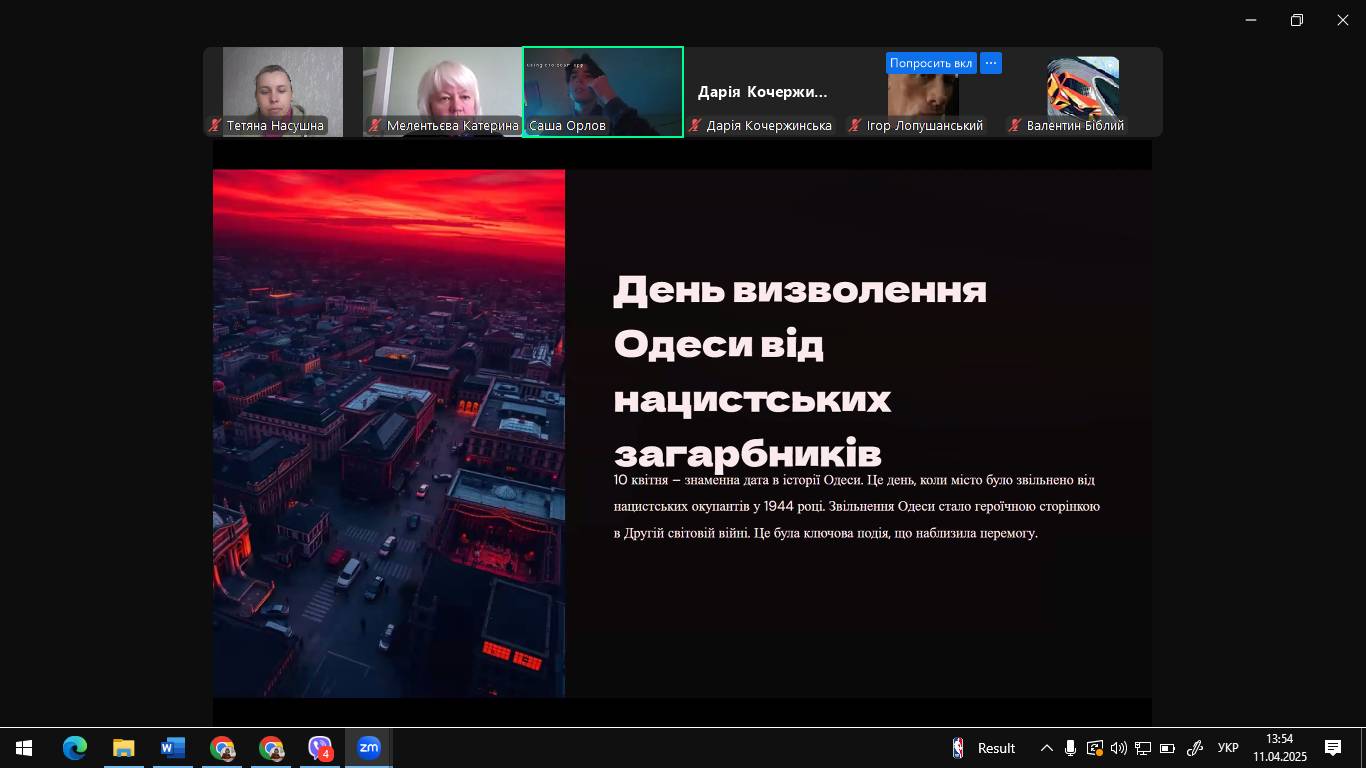
Task: Select Тетяна Насушна's video thumbnail
Action: pyautogui.click(x=283, y=92)
